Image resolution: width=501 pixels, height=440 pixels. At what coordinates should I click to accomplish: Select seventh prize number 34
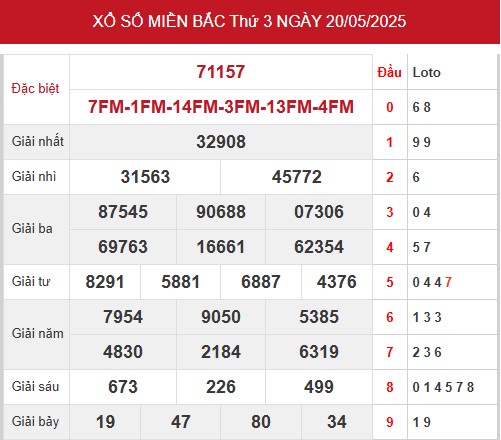pos(337,422)
